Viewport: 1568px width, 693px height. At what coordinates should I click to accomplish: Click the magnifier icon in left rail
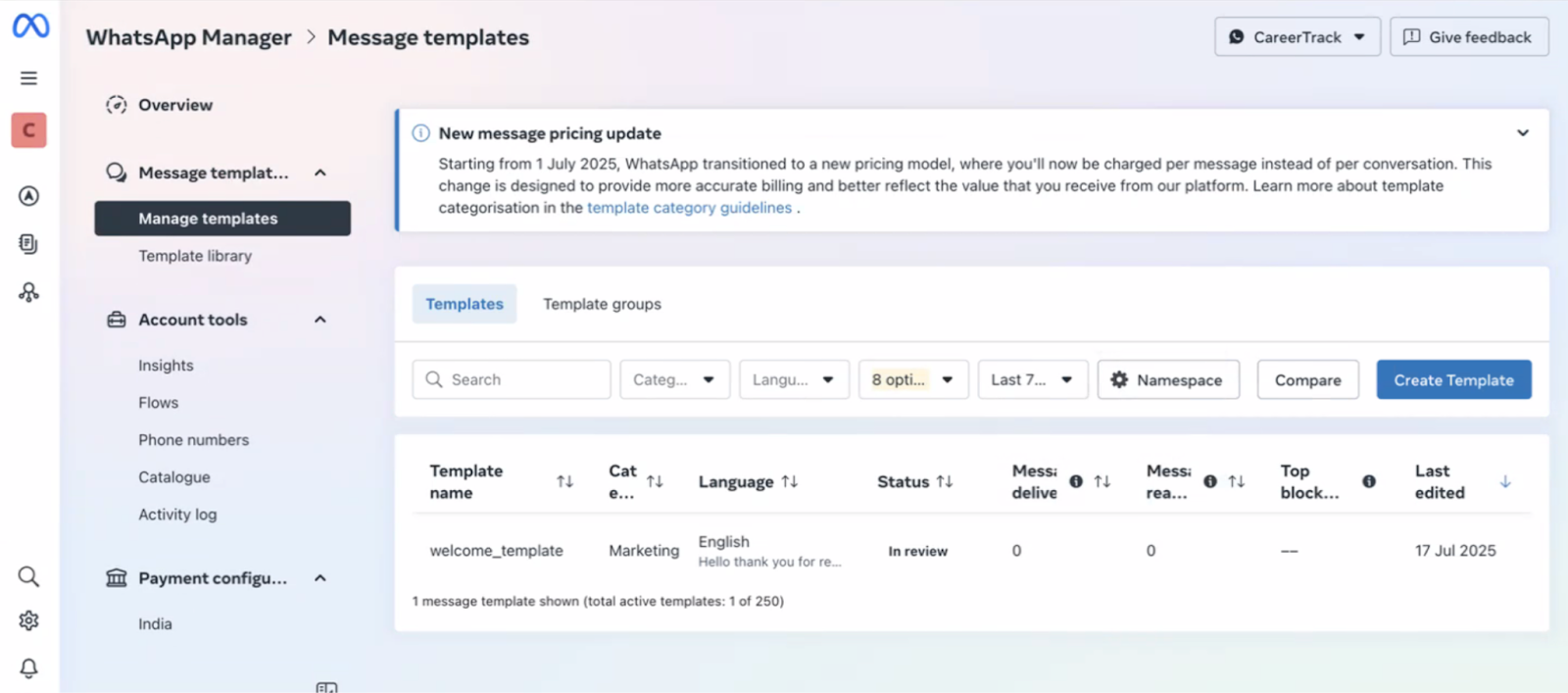29,576
